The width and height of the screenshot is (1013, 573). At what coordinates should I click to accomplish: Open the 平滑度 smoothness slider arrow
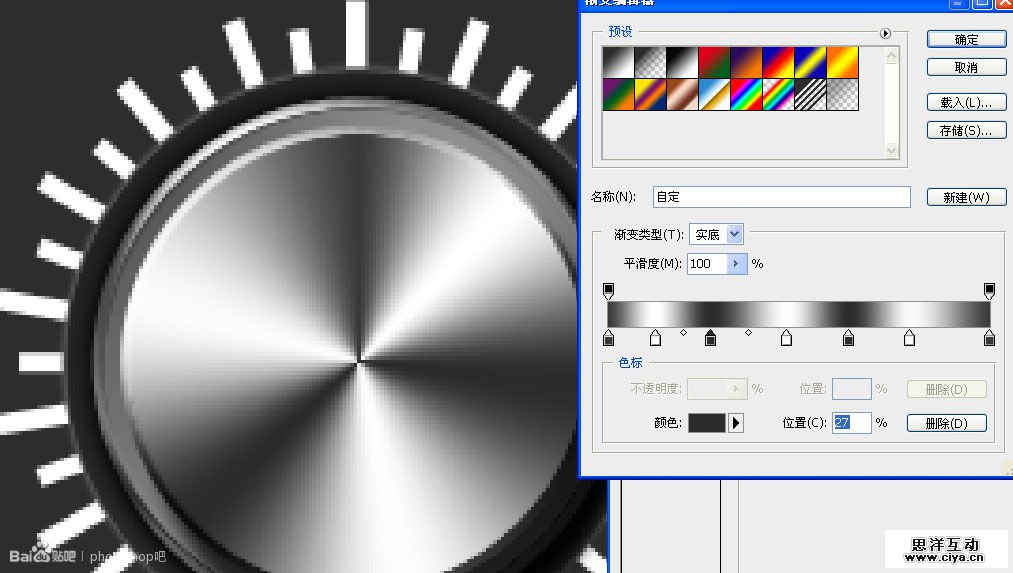click(x=737, y=264)
